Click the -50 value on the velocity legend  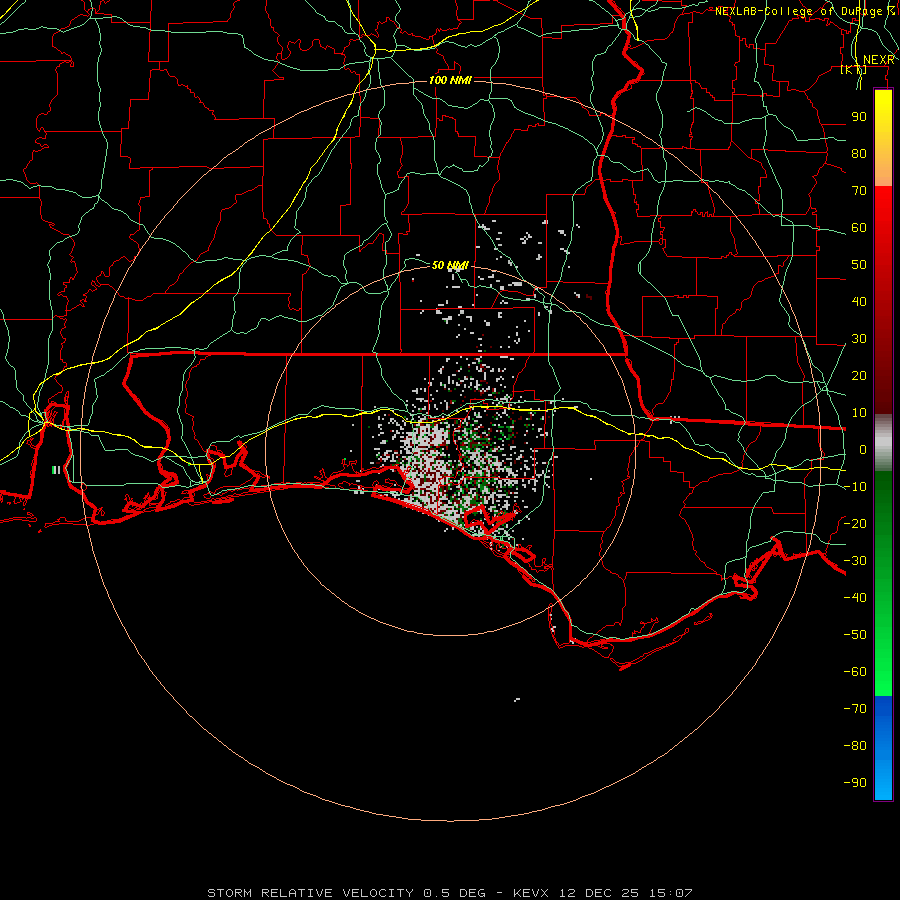[855, 634]
